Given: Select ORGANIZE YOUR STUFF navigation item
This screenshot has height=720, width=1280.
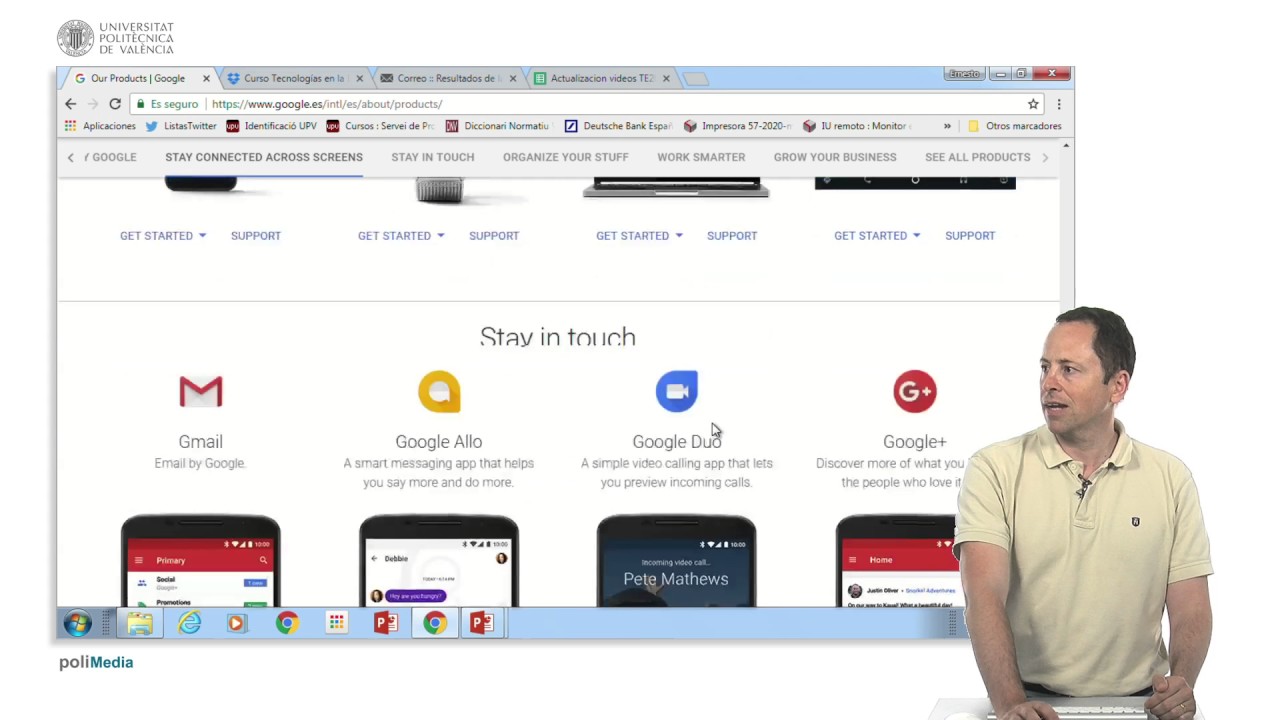Looking at the screenshot, I should pos(566,157).
